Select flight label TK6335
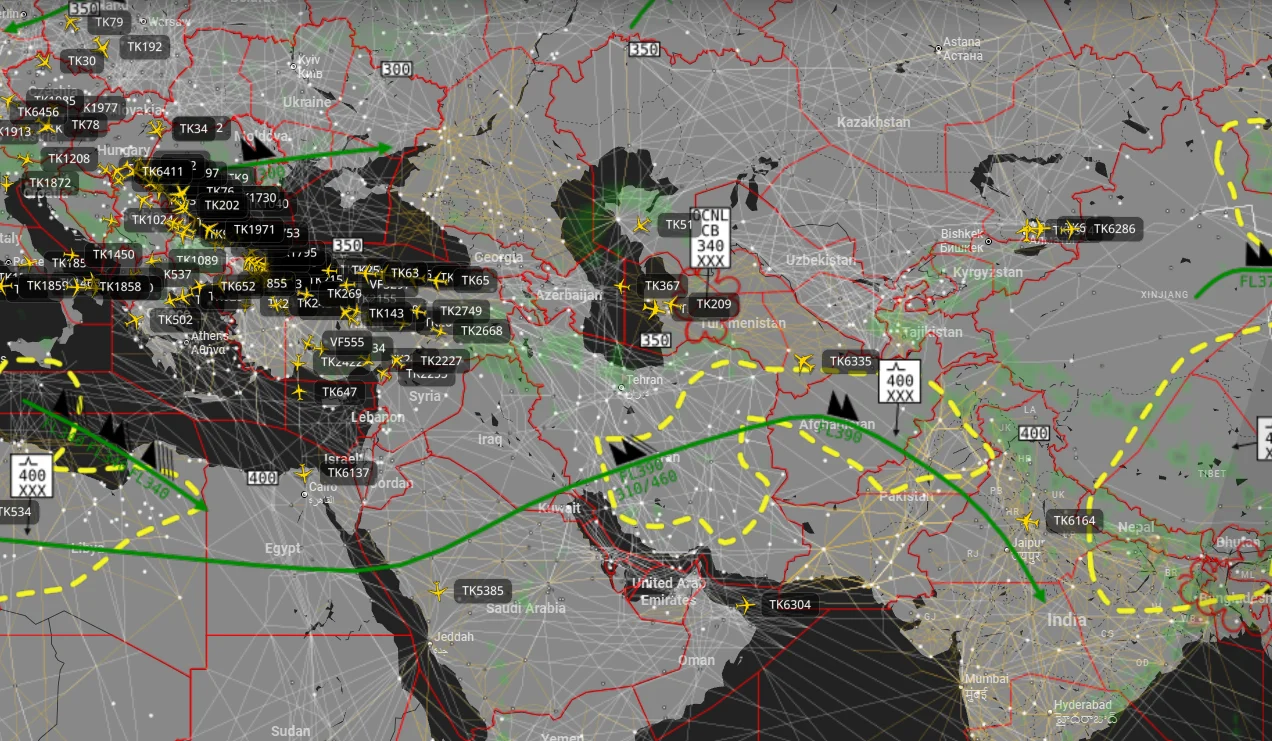The height and width of the screenshot is (741, 1272). pyautogui.click(x=851, y=362)
